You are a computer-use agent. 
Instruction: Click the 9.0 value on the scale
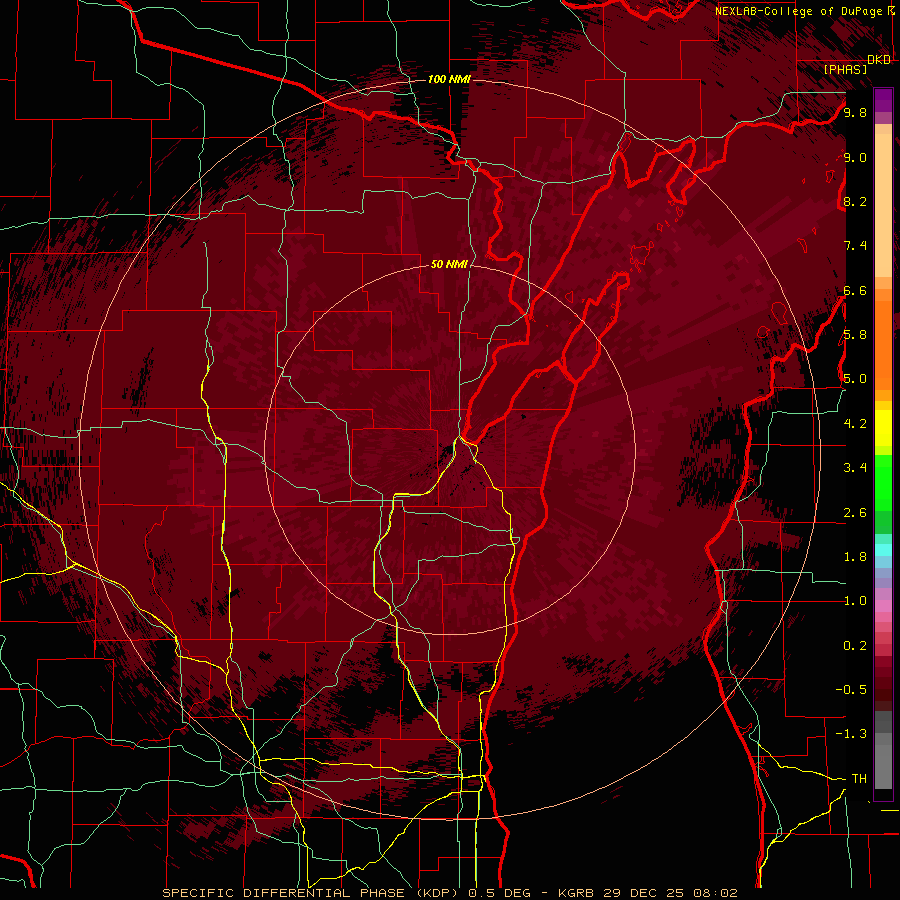tap(855, 157)
